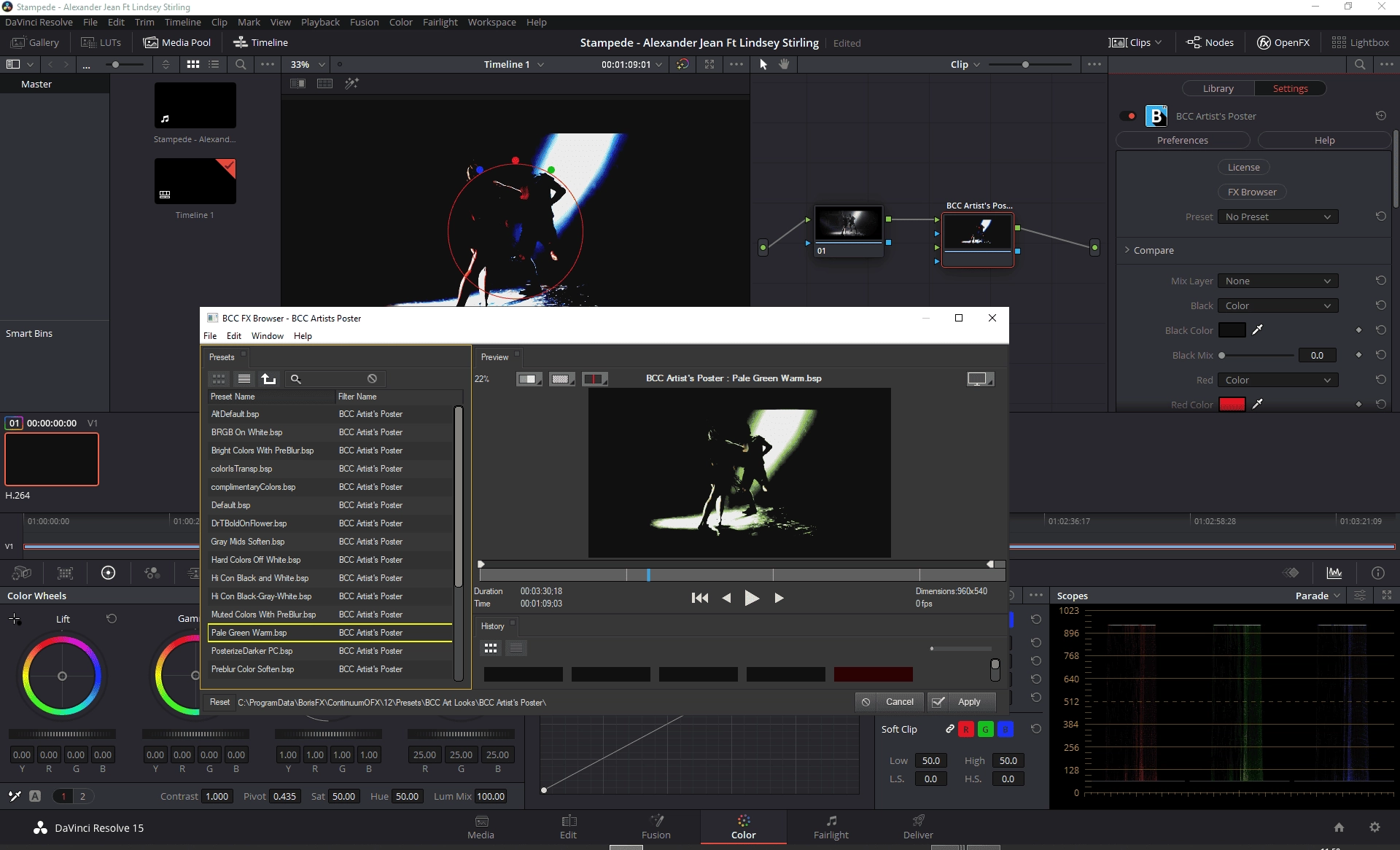Open the Red mode dropdown
This screenshot has height=850, width=1400.
[1277, 380]
